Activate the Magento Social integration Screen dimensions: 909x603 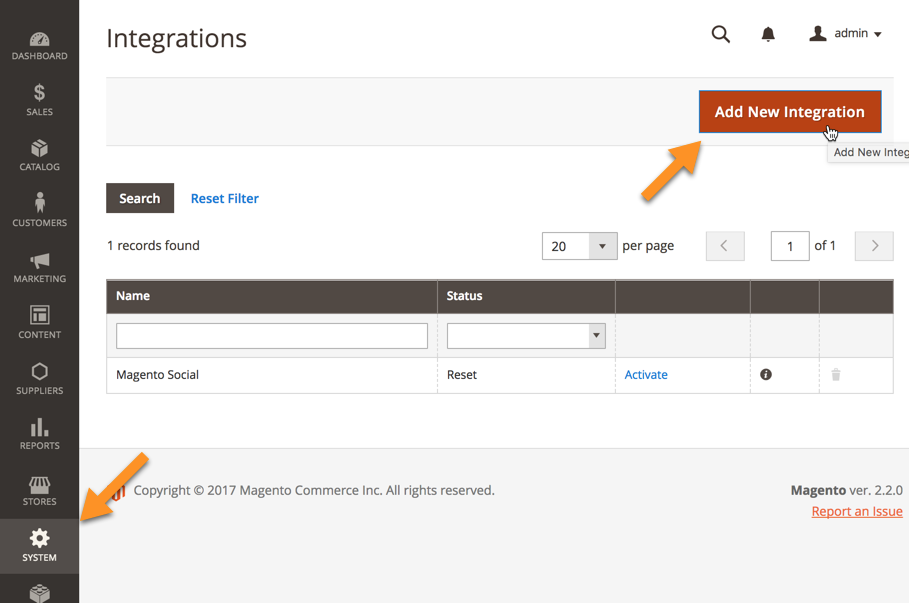(x=646, y=374)
